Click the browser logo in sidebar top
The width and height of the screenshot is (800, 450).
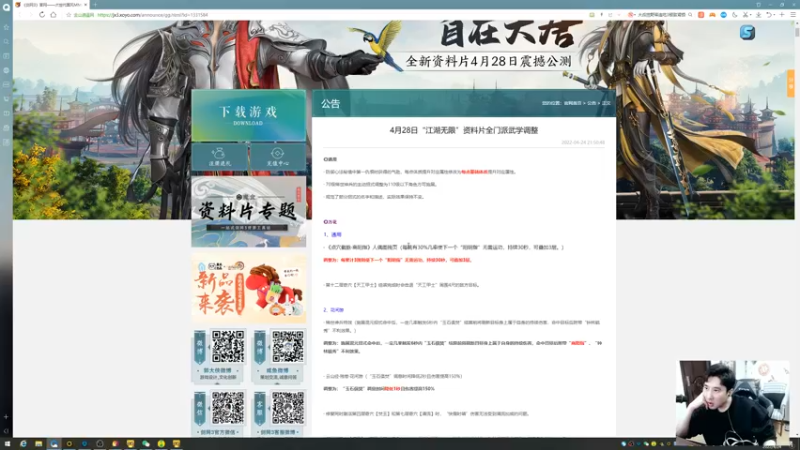click(x=6, y=7)
